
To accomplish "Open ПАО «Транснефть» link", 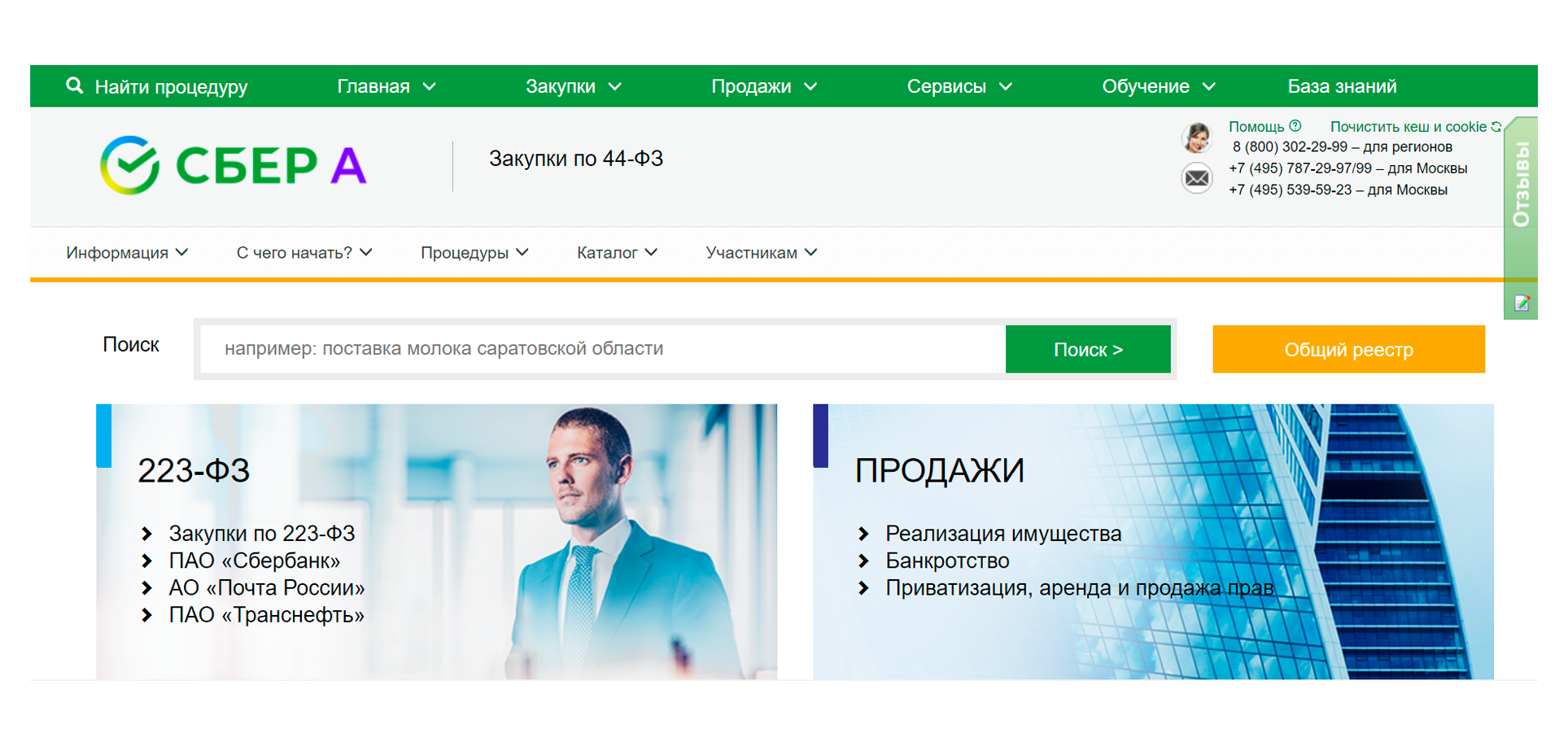I will [266, 615].
